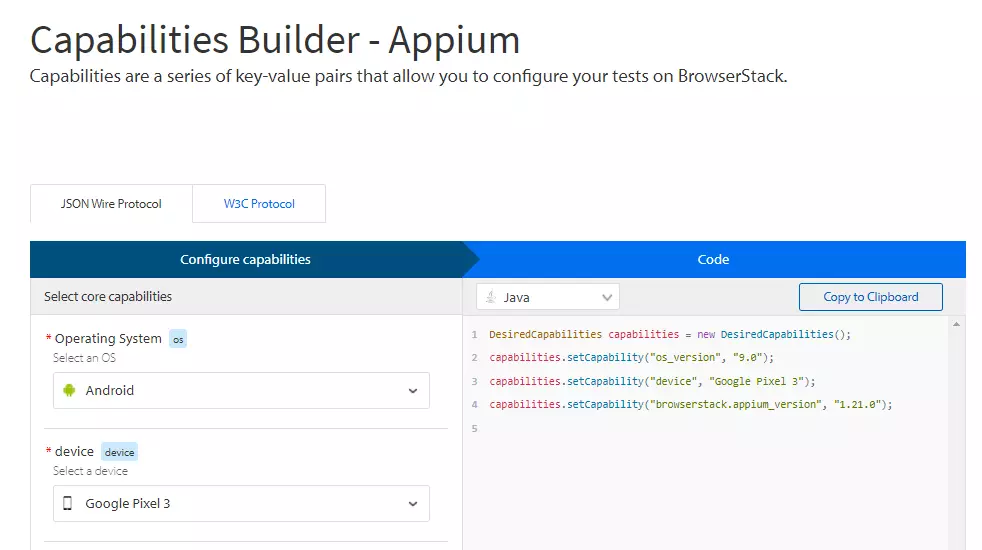Click the os_version capability code line

coord(631,357)
